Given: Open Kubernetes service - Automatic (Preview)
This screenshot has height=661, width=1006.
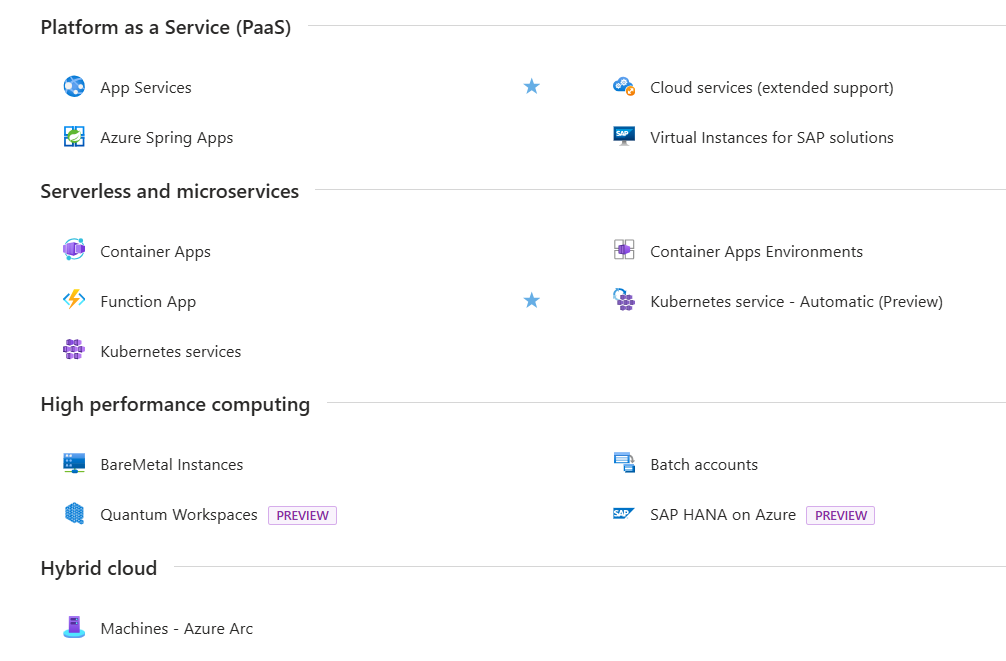Looking at the screenshot, I should click(x=796, y=302).
